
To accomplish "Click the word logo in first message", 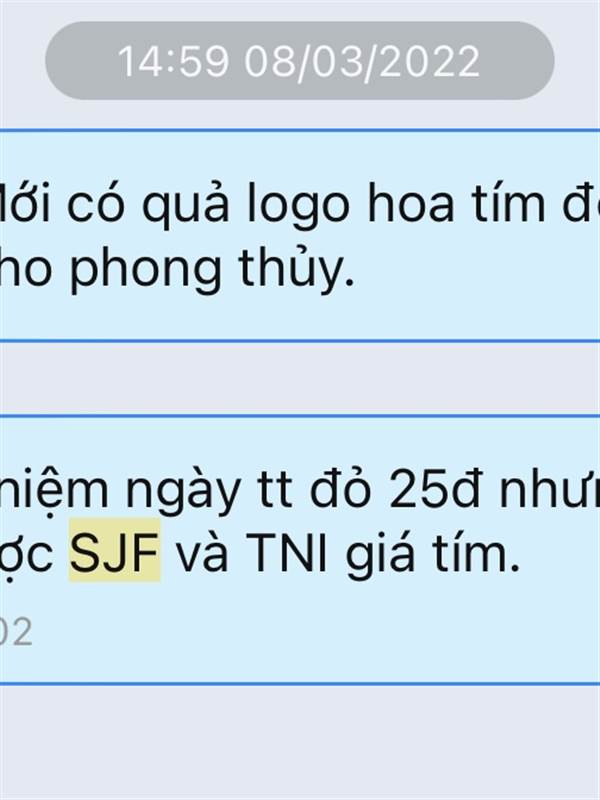I will 298,207.
